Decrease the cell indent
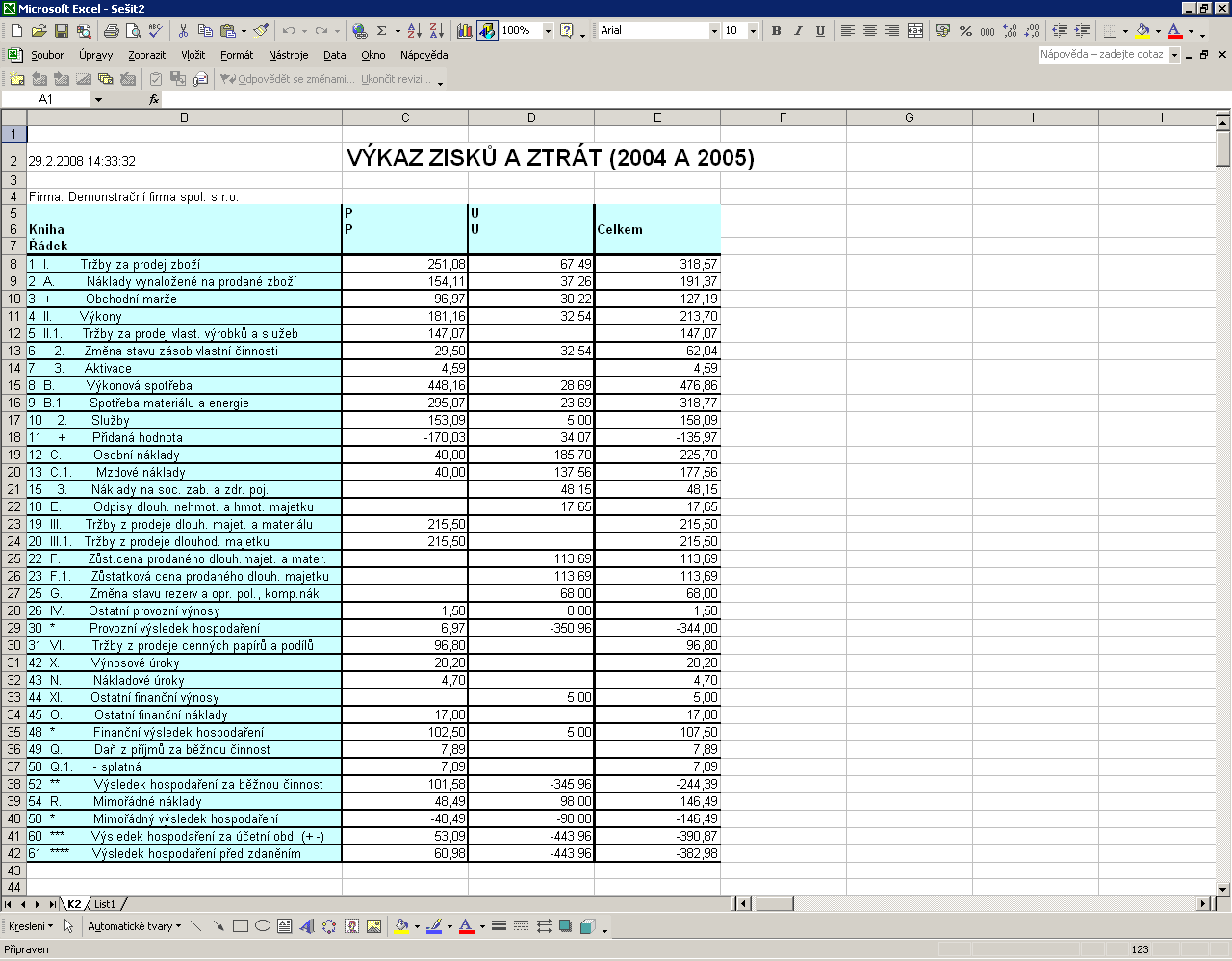 [x=1059, y=31]
